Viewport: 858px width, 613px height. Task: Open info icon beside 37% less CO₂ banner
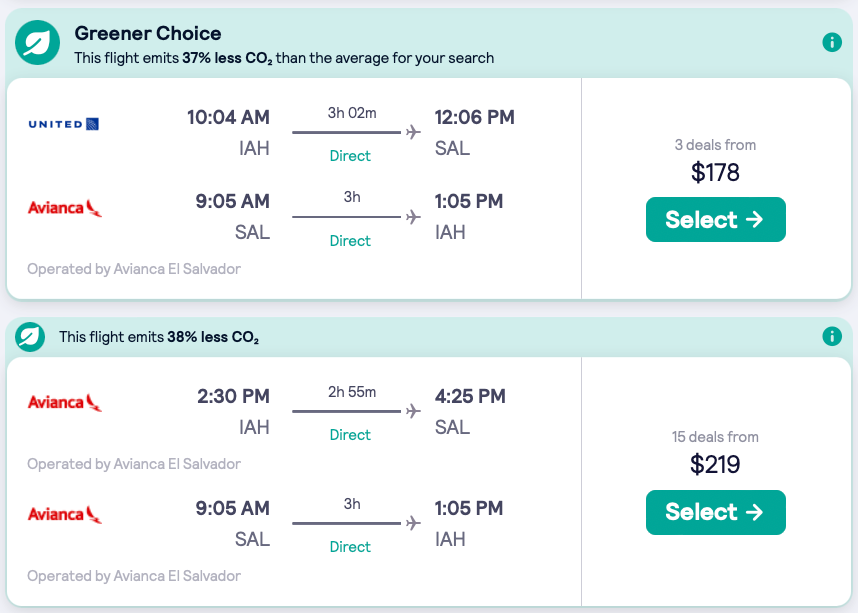pyautogui.click(x=831, y=42)
